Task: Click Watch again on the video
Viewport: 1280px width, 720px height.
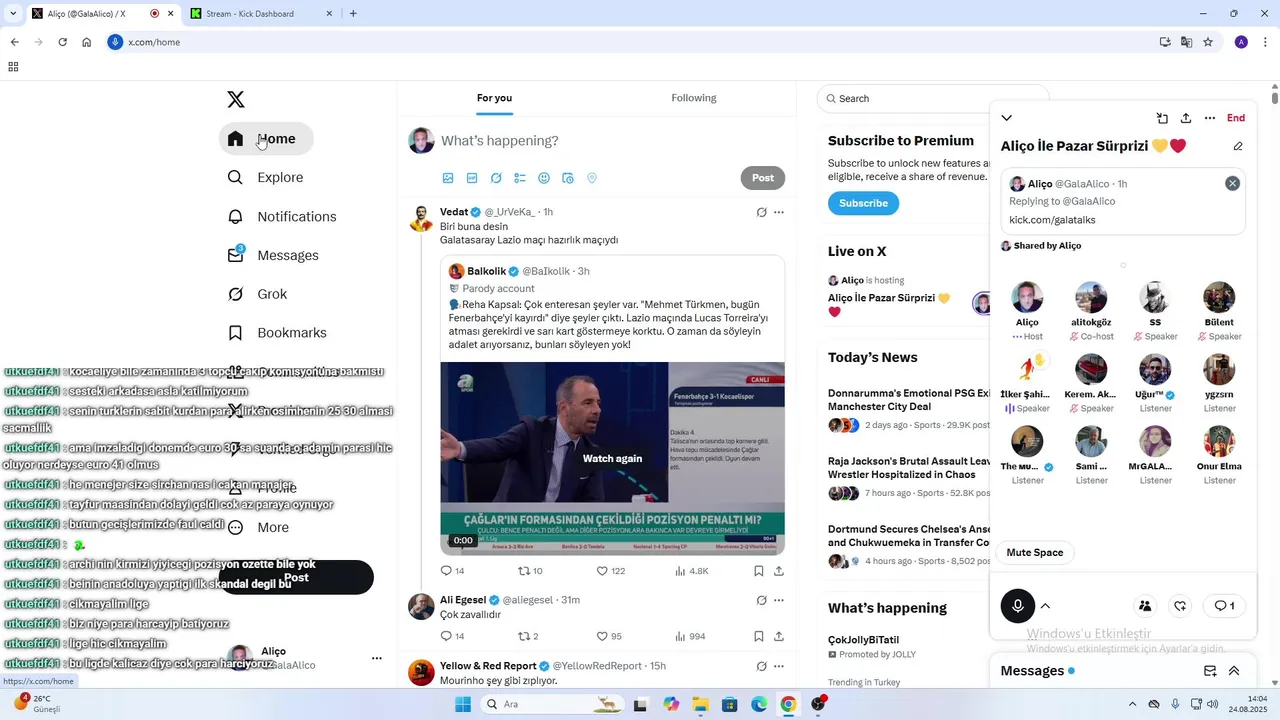Action: click(x=612, y=459)
